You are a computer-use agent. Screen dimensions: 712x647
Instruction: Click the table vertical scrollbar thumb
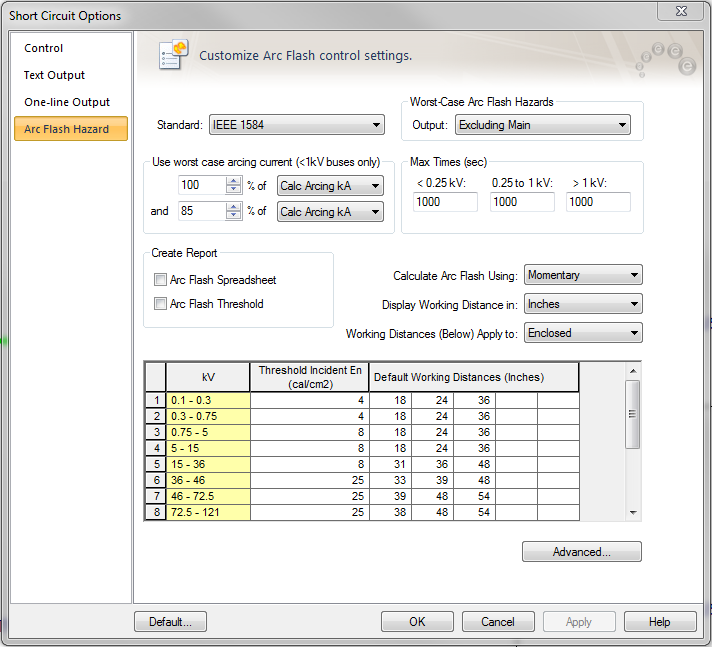pyautogui.click(x=633, y=415)
